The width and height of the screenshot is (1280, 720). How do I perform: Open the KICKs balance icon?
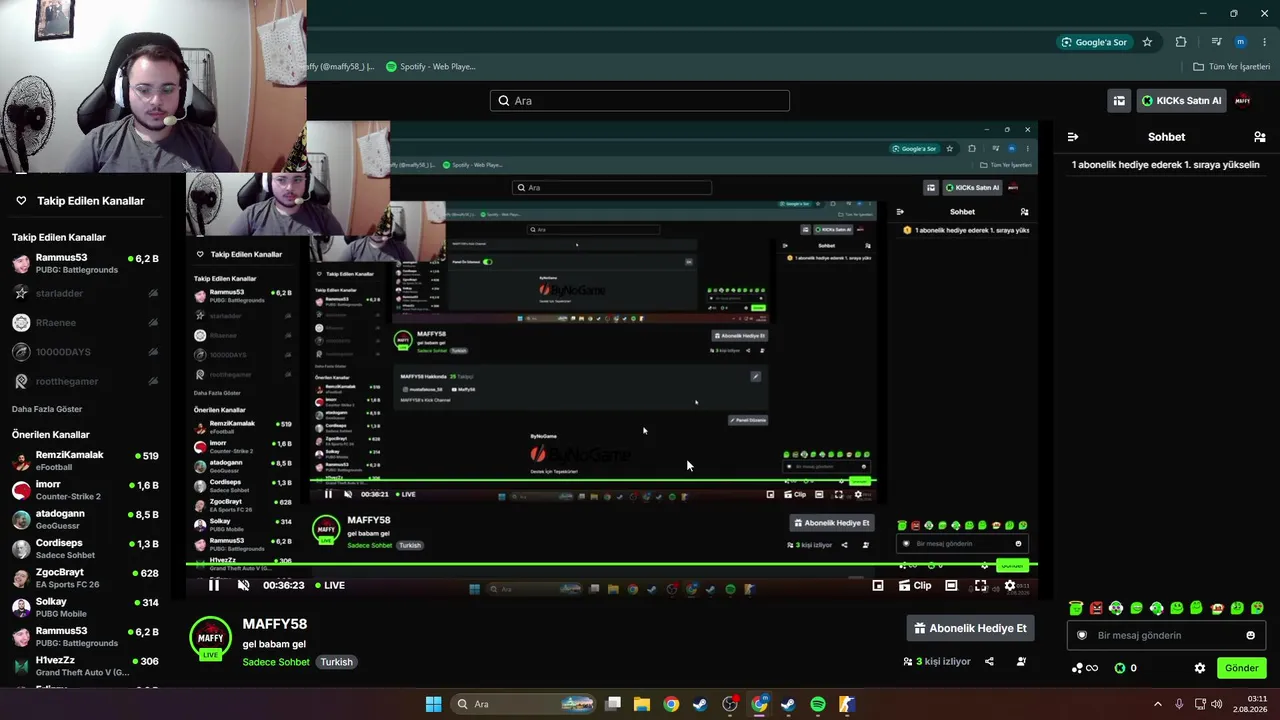pyautogui.click(x=1126, y=668)
